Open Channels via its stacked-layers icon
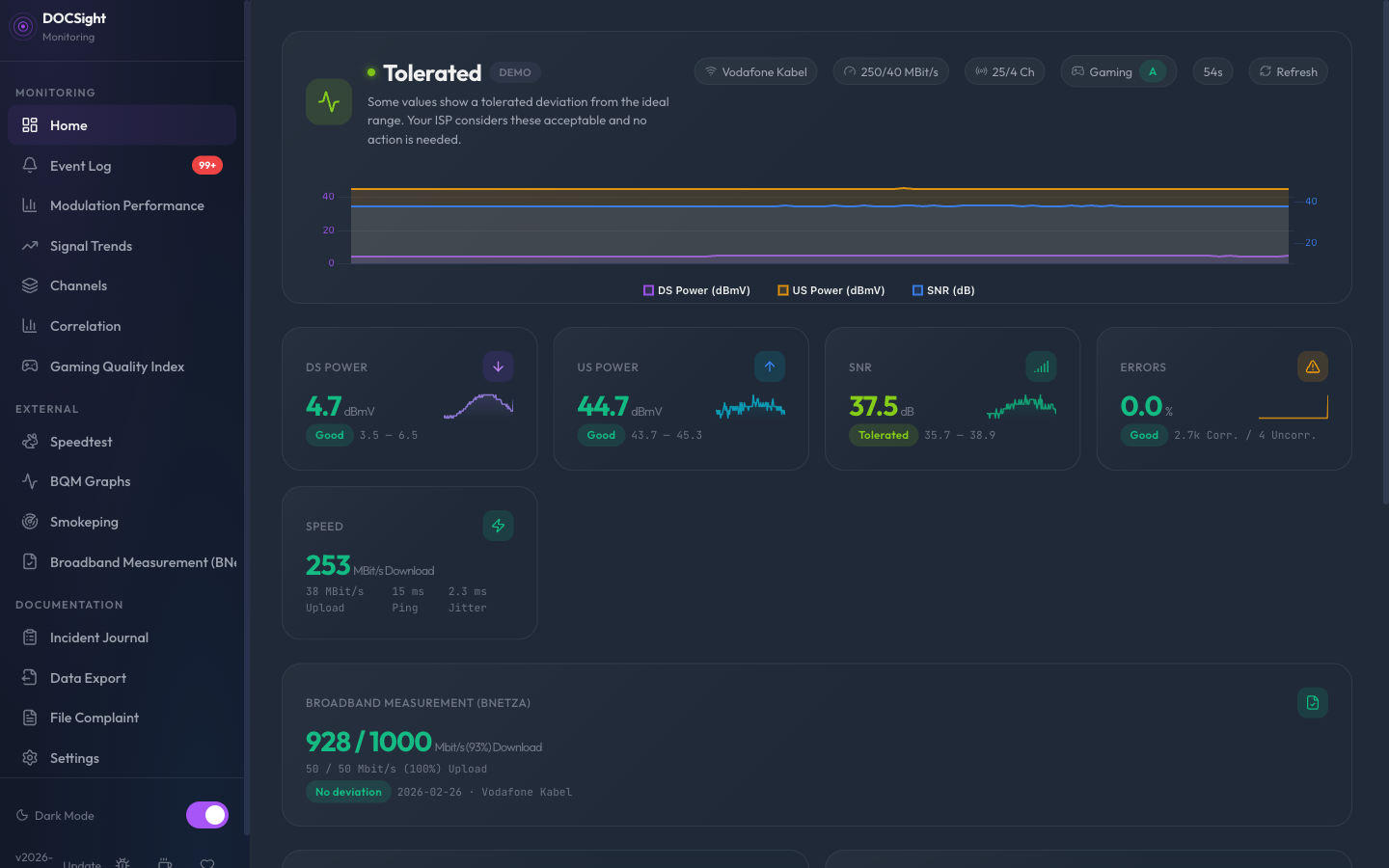This screenshot has height=868, width=1389. (x=30, y=285)
